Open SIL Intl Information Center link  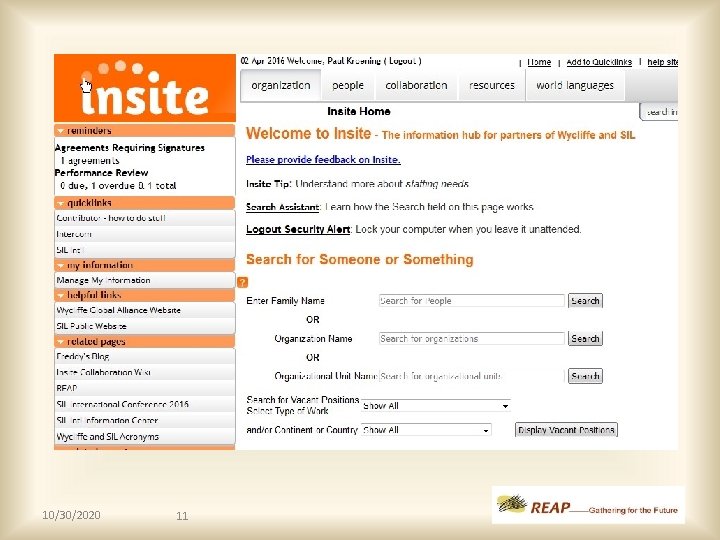tap(145, 421)
